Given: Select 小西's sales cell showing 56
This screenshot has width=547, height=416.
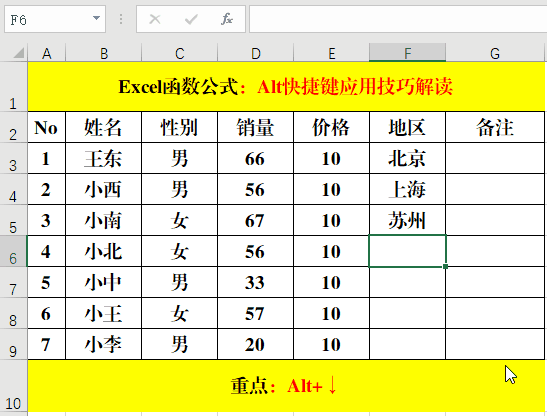Looking at the screenshot, I should click(x=256, y=190).
